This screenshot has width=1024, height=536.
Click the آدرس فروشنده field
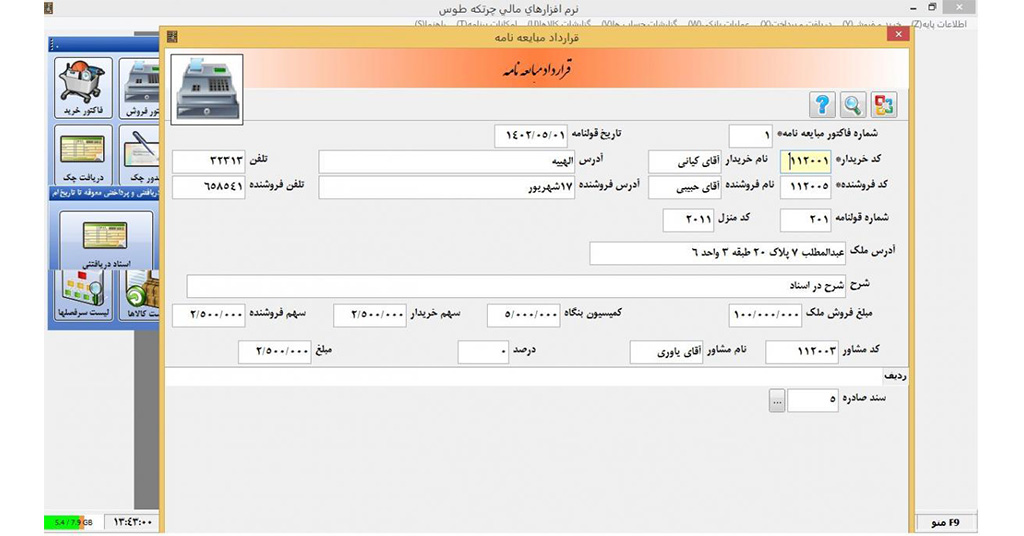tap(447, 187)
